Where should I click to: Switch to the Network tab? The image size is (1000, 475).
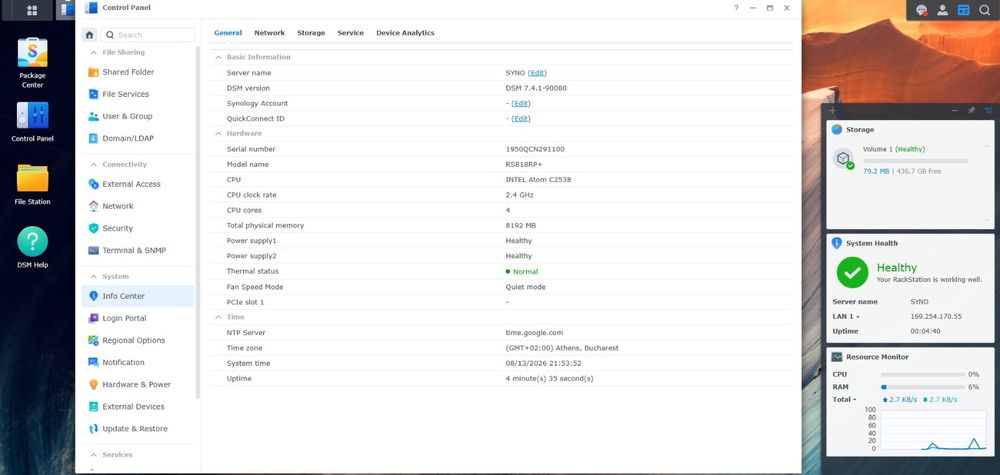click(269, 33)
